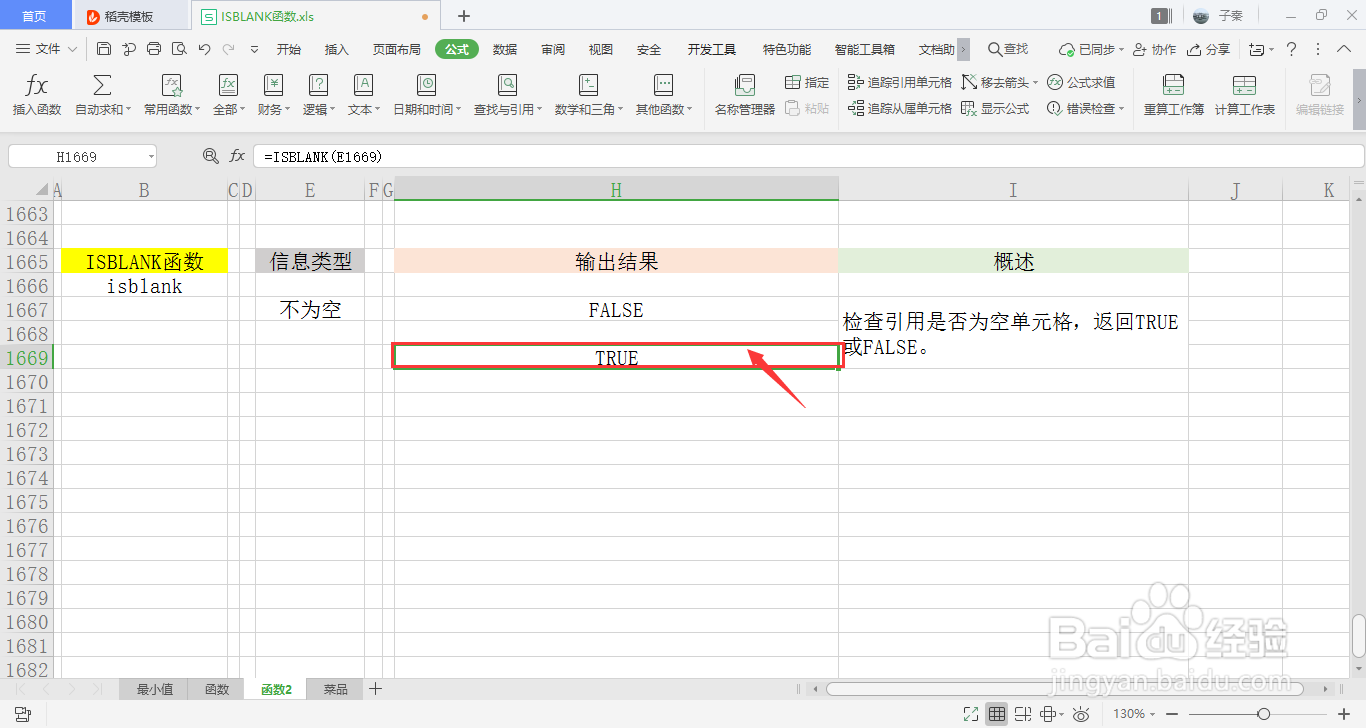Open the 财务 functions icon
1366x728 pixels.
273,85
